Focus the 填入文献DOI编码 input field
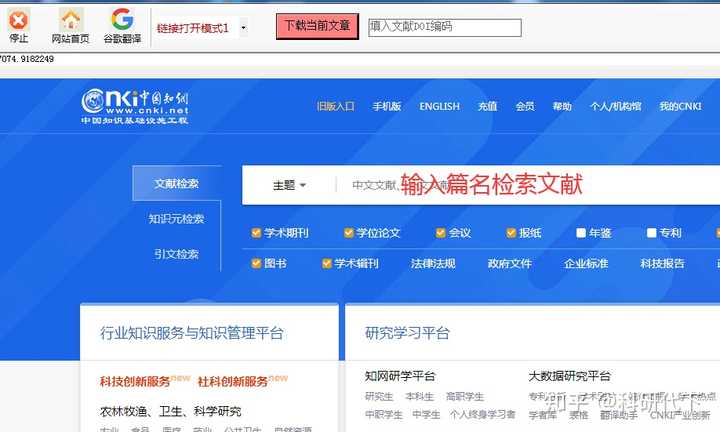720x432 pixels. click(x=444, y=28)
